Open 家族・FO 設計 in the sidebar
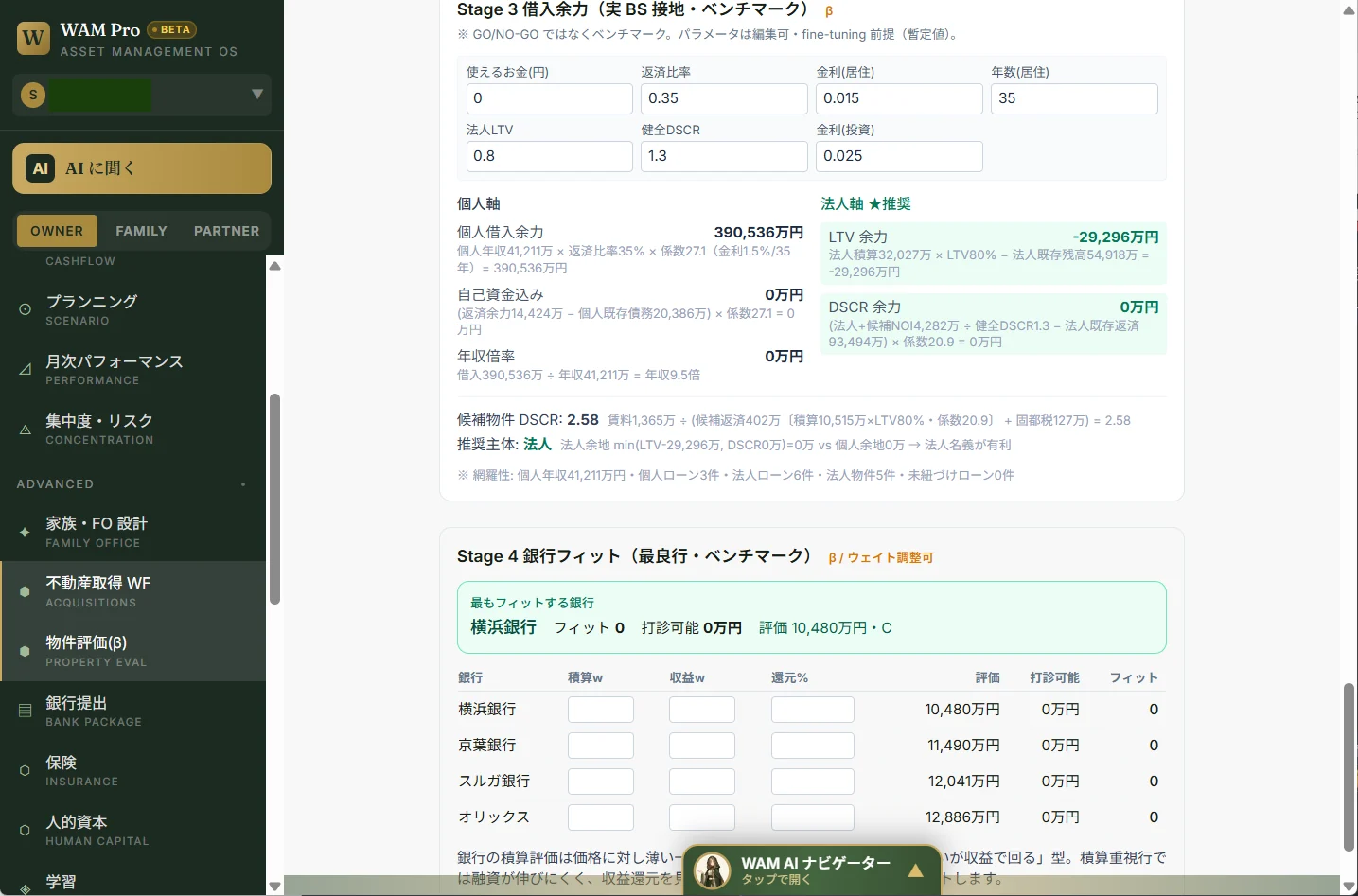1358x896 pixels. coord(132,532)
